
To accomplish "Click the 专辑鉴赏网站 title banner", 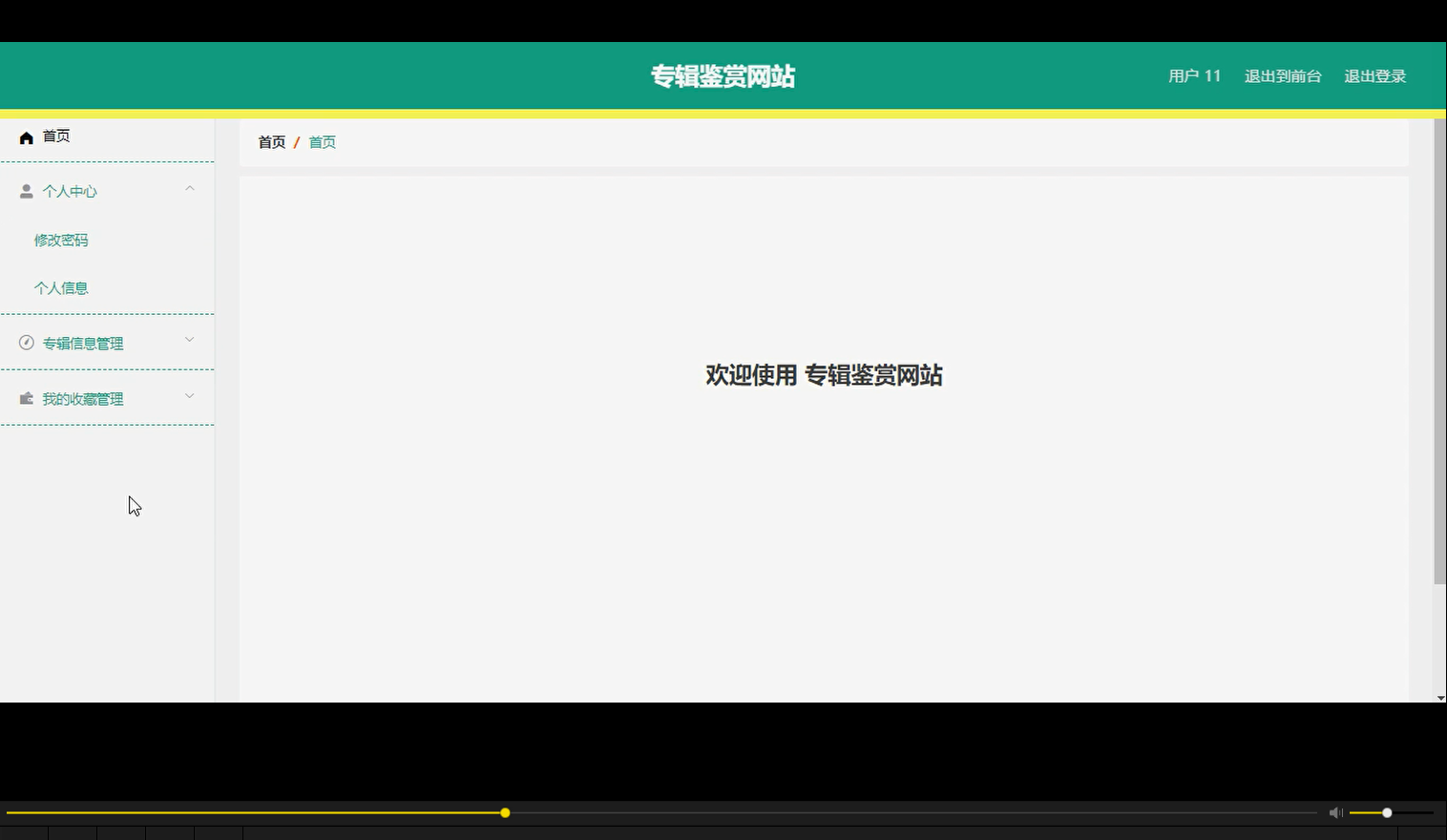I will click(x=723, y=75).
